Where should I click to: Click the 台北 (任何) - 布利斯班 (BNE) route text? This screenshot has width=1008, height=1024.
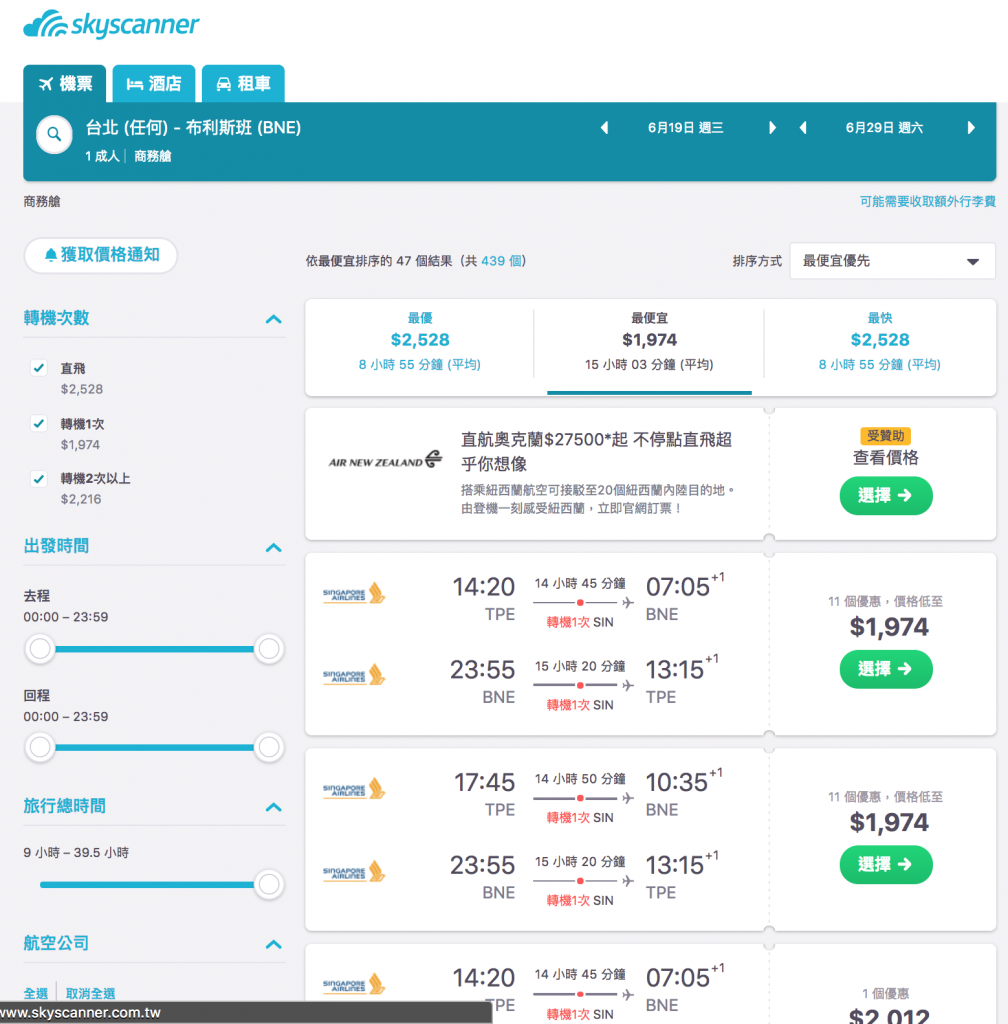click(193, 127)
